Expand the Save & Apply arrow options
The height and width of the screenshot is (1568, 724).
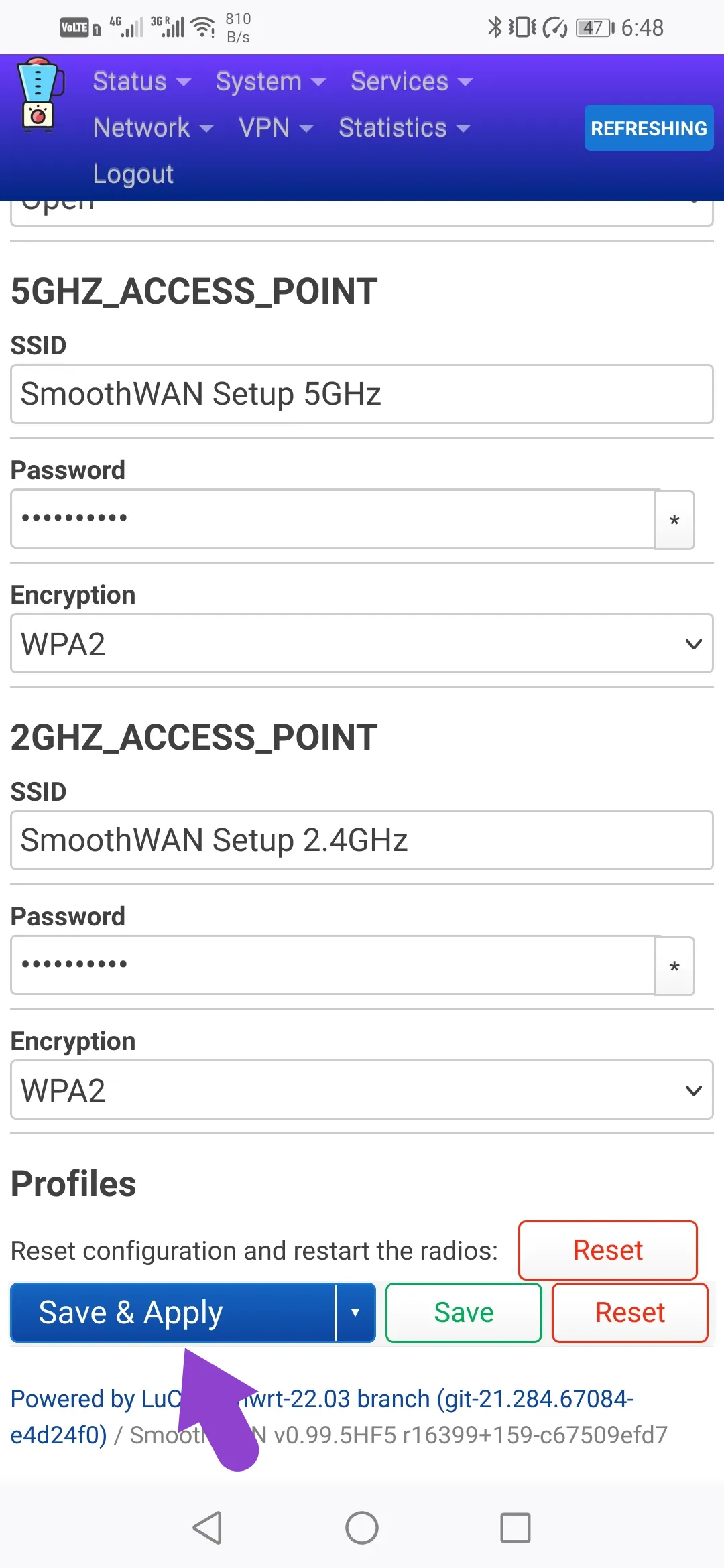click(355, 1313)
